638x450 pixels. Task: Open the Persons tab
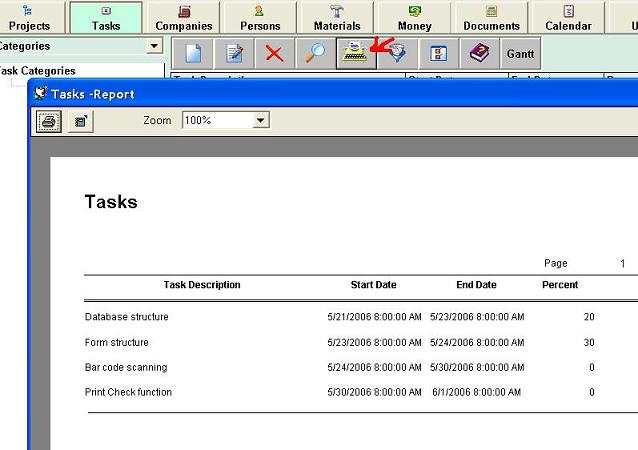pos(260,18)
